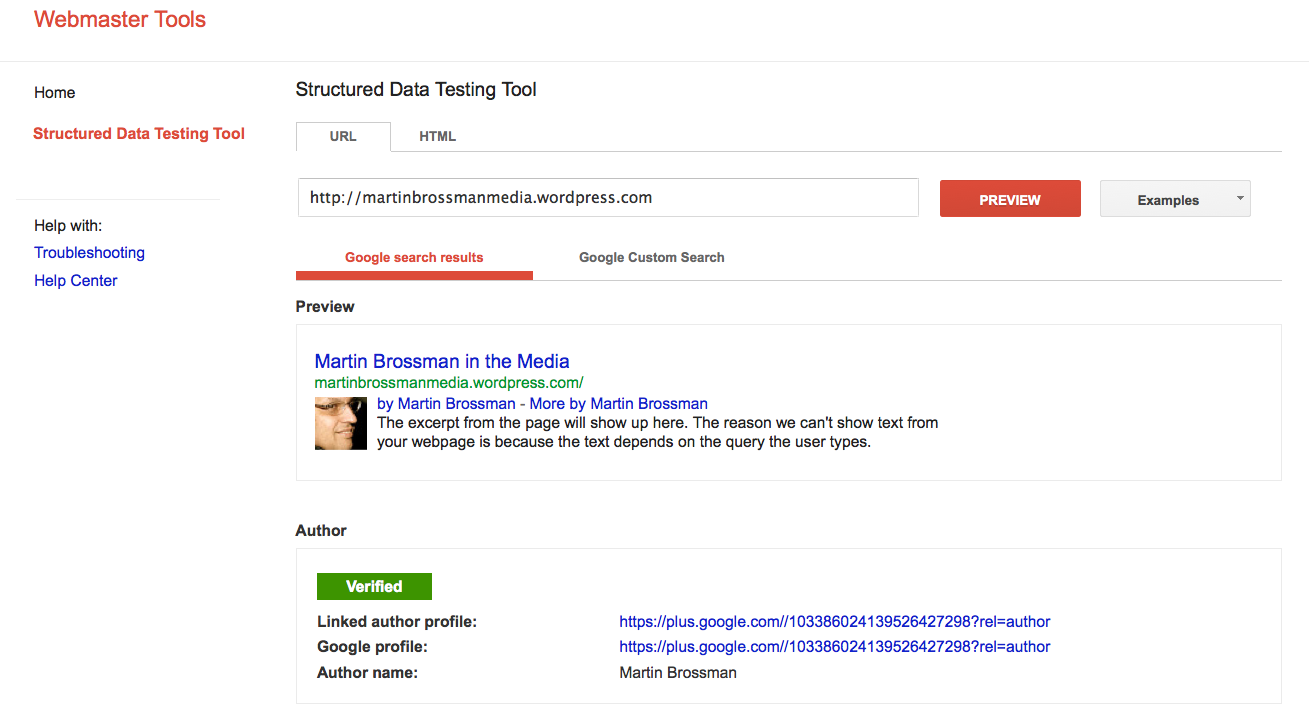Open the Troubleshooting help link
The image size is (1309, 721).
coord(89,253)
